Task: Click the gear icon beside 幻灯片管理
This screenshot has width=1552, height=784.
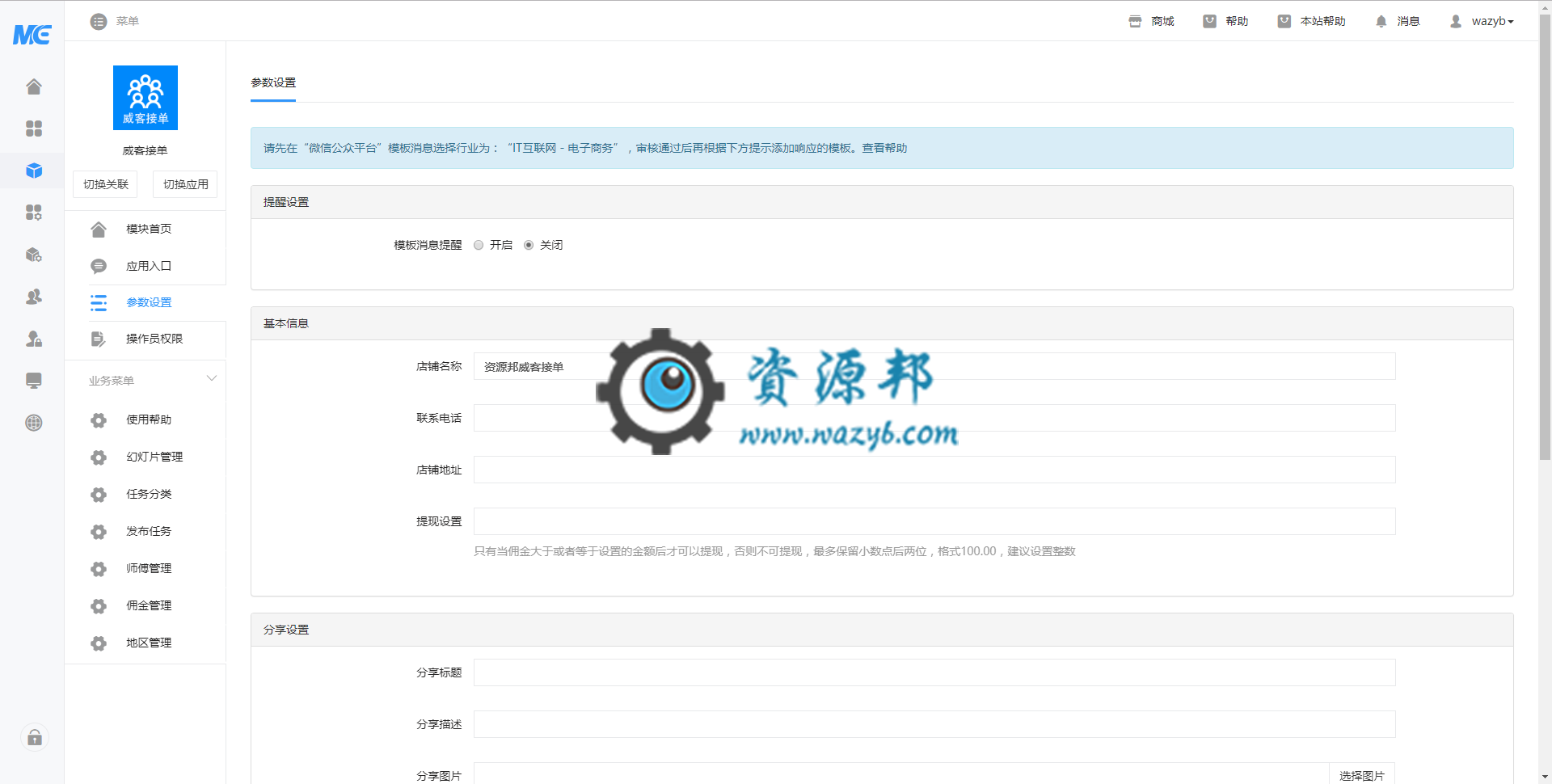Action: (x=99, y=457)
